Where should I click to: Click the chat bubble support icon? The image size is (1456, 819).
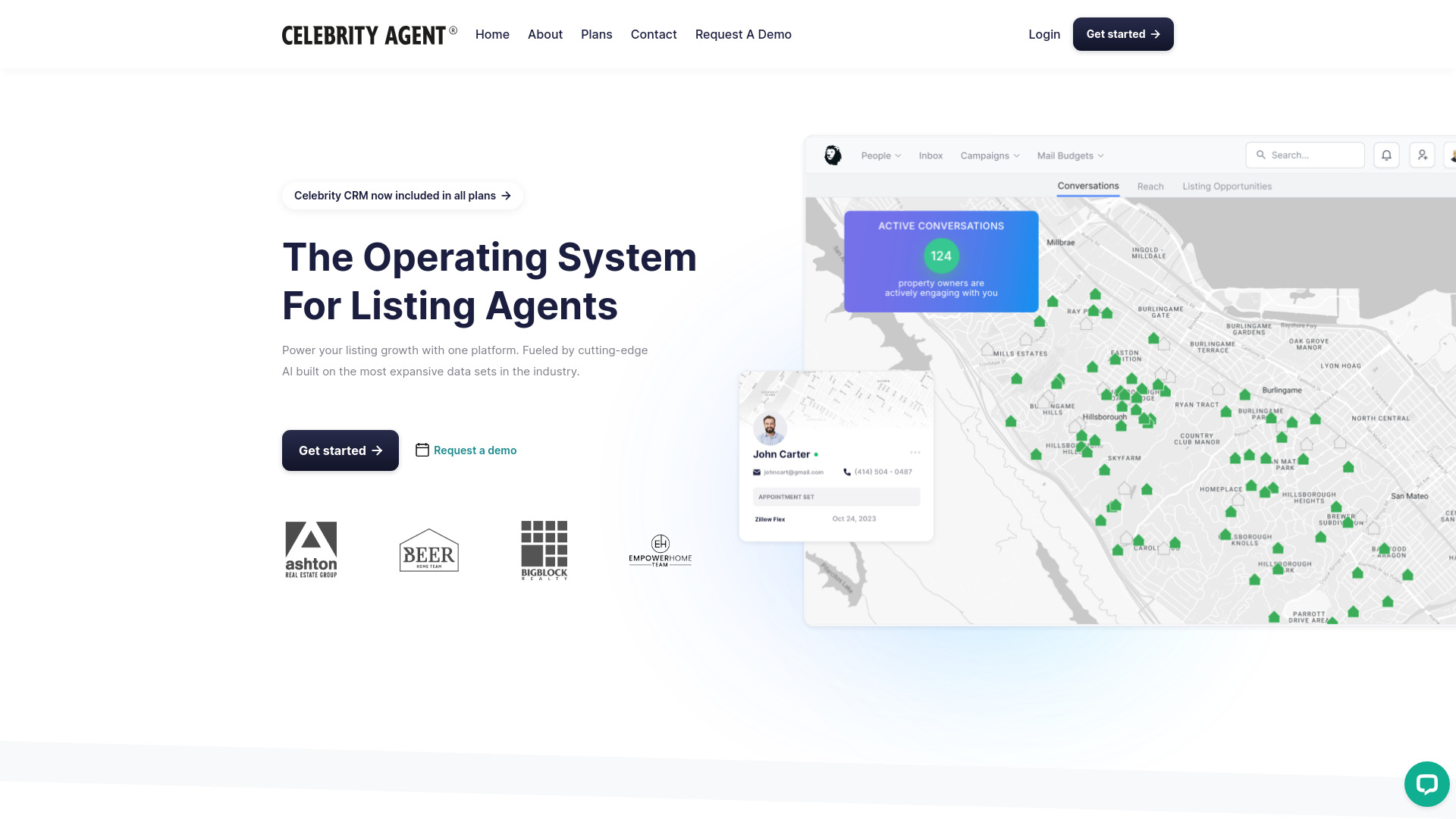click(x=1426, y=784)
